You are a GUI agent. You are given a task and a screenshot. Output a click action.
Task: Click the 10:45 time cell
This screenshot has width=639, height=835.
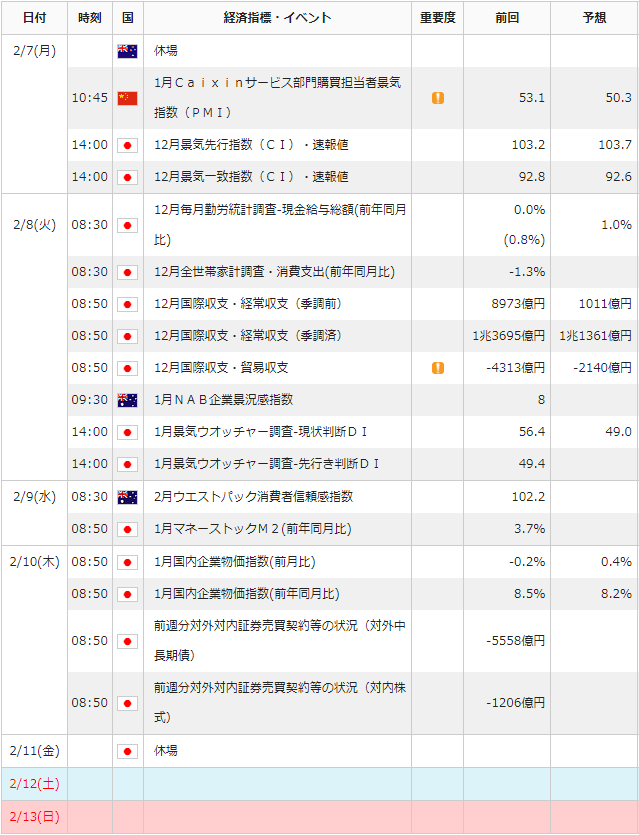(x=89, y=98)
